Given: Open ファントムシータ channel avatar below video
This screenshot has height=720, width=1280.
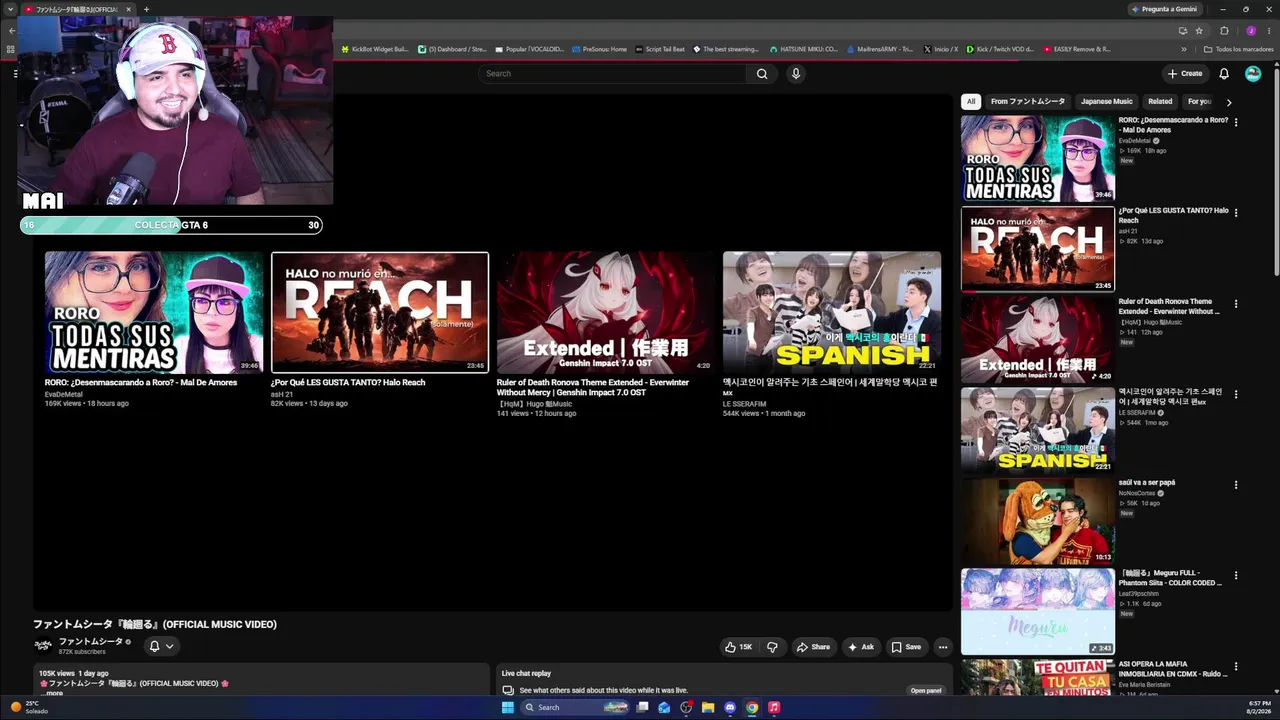Looking at the screenshot, I should click(x=43, y=646).
